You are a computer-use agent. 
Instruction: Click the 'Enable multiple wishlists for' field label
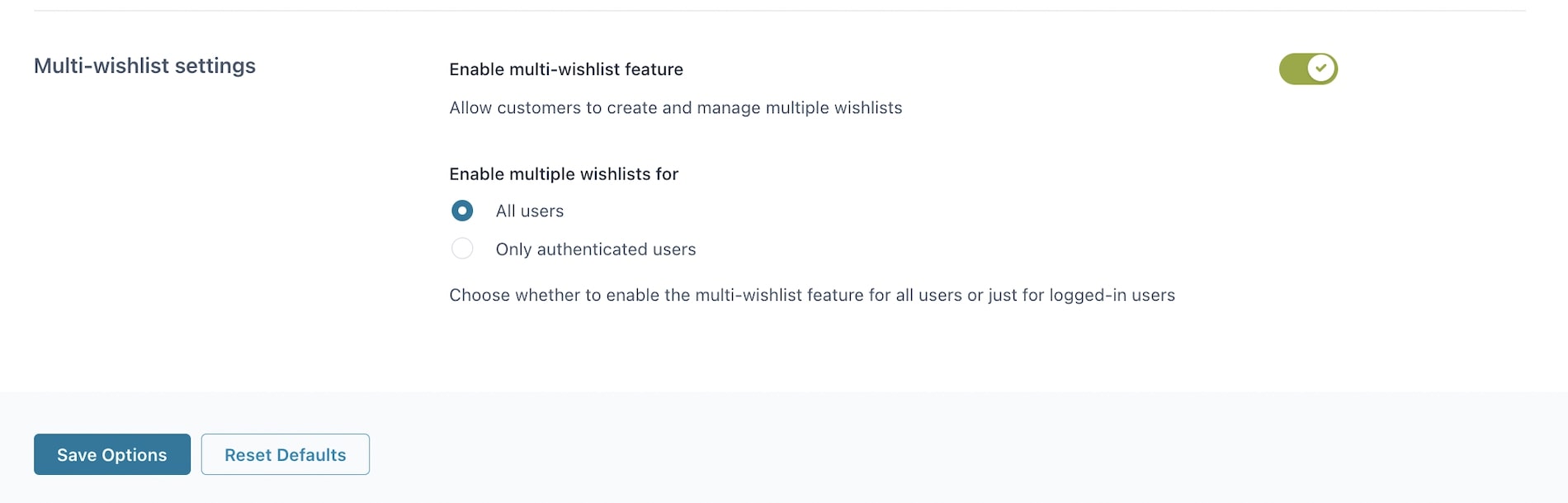(x=564, y=174)
